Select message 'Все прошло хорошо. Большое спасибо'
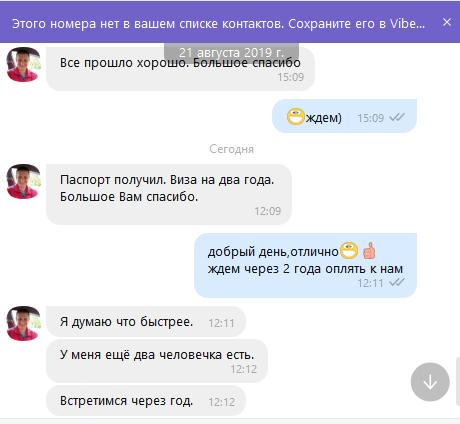Screen dimensions: 460x424 click(180, 68)
